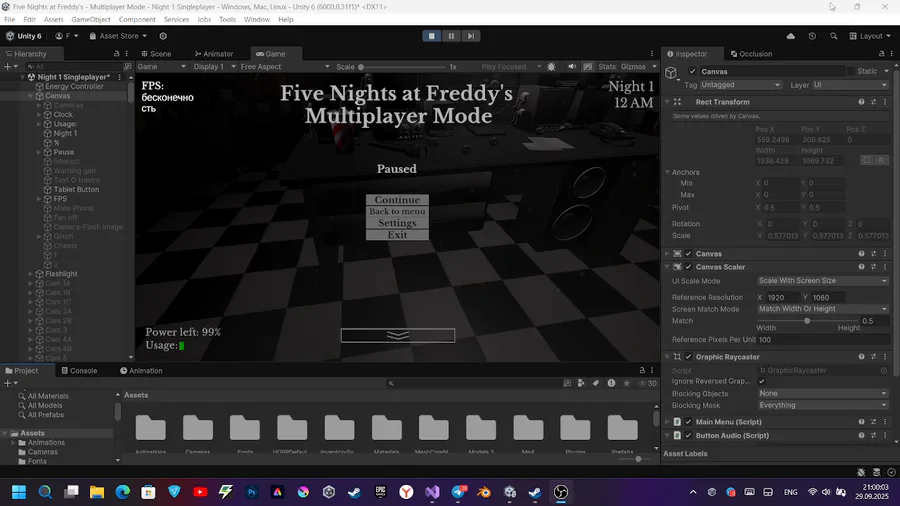This screenshot has height=506, width=900.
Task: Click the Hierarchy create plus button
Action: click(10, 67)
